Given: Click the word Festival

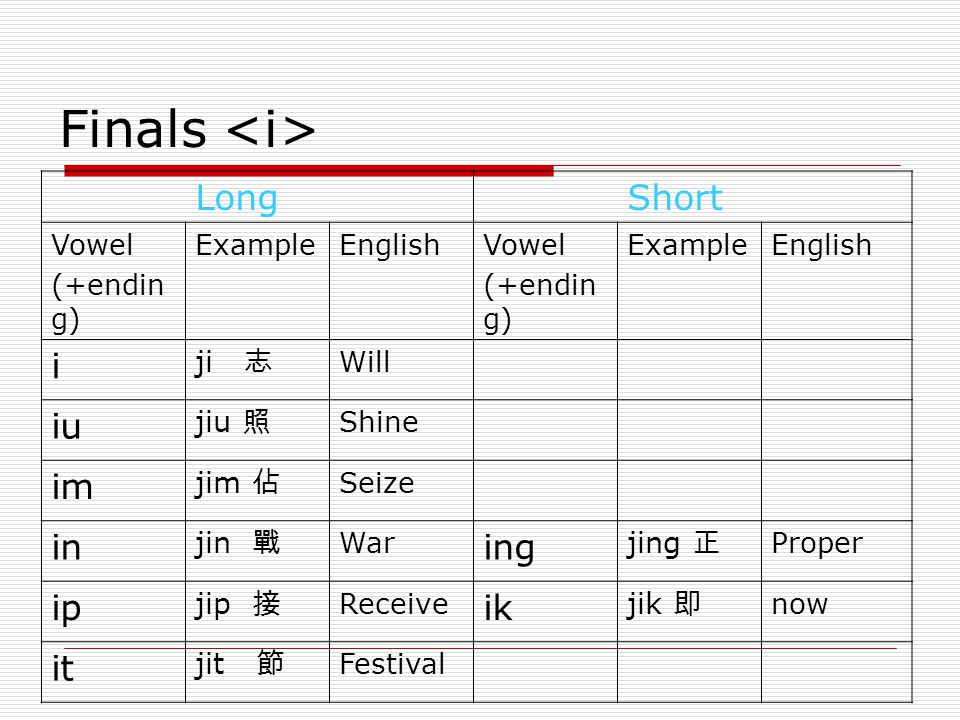Looking at the screenshot, I should 392,664.
